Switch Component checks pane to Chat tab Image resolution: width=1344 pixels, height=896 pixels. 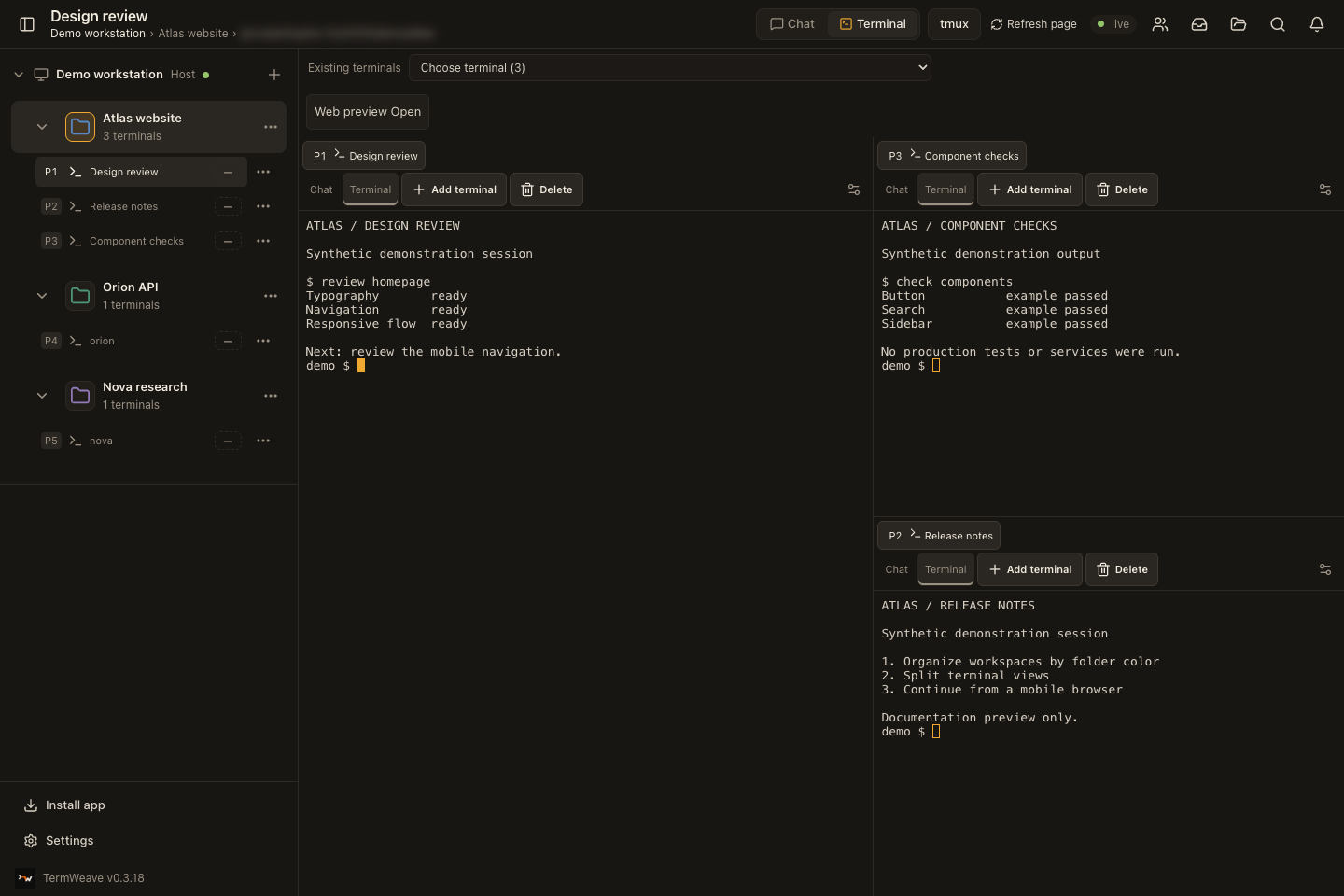pos(897,189)
